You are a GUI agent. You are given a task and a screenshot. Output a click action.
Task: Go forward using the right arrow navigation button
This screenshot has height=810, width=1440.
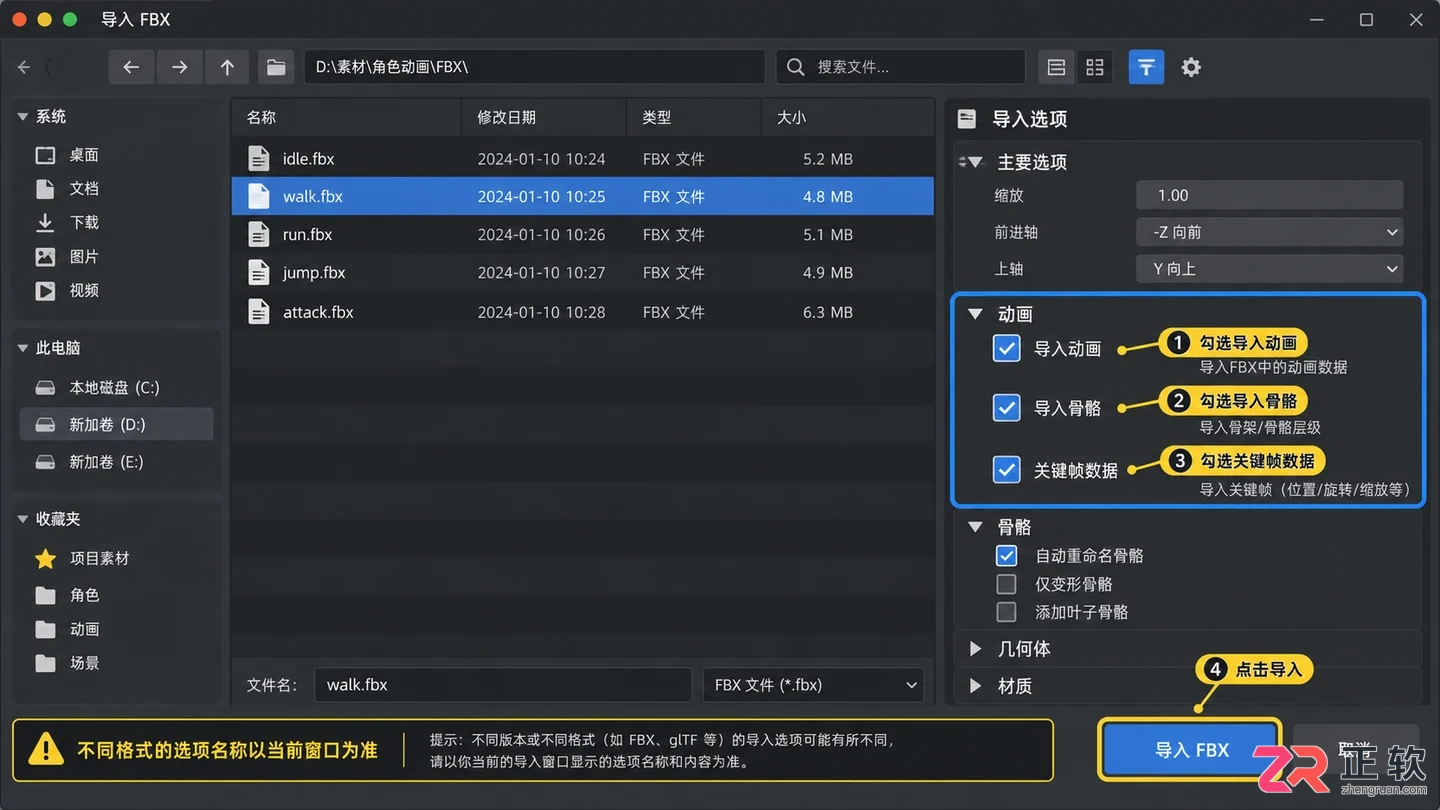(x=179, y=67)
